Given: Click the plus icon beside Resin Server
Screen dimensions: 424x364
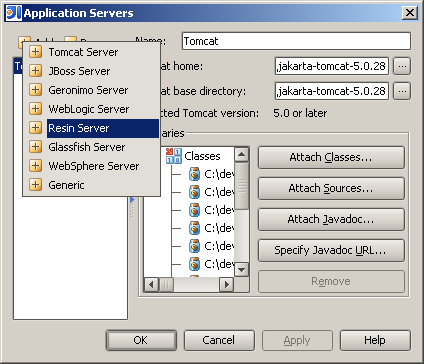Looking at the screenshot, I should pos(35,128).
